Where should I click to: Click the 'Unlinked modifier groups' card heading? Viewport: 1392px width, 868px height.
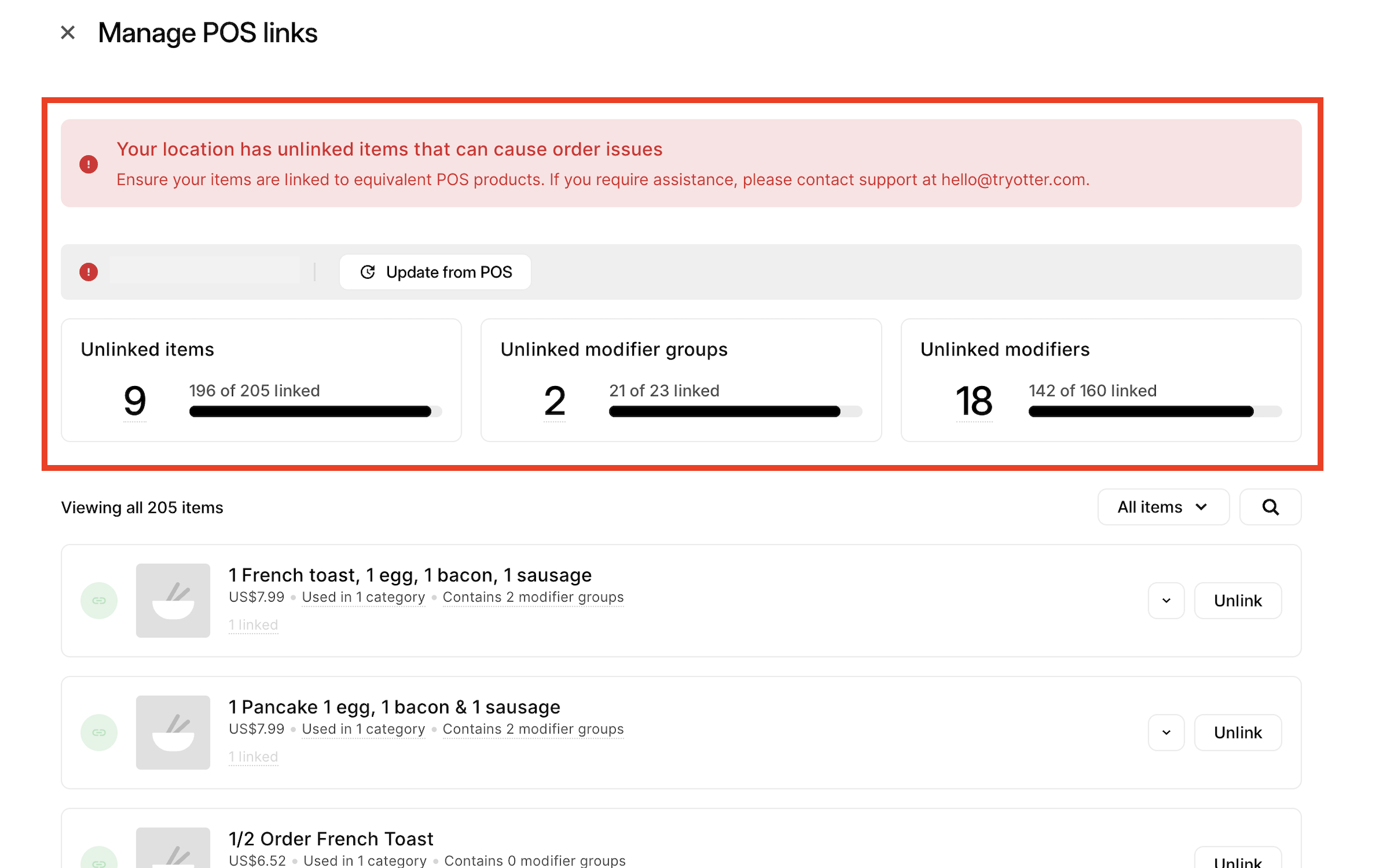tap(614, 350)
